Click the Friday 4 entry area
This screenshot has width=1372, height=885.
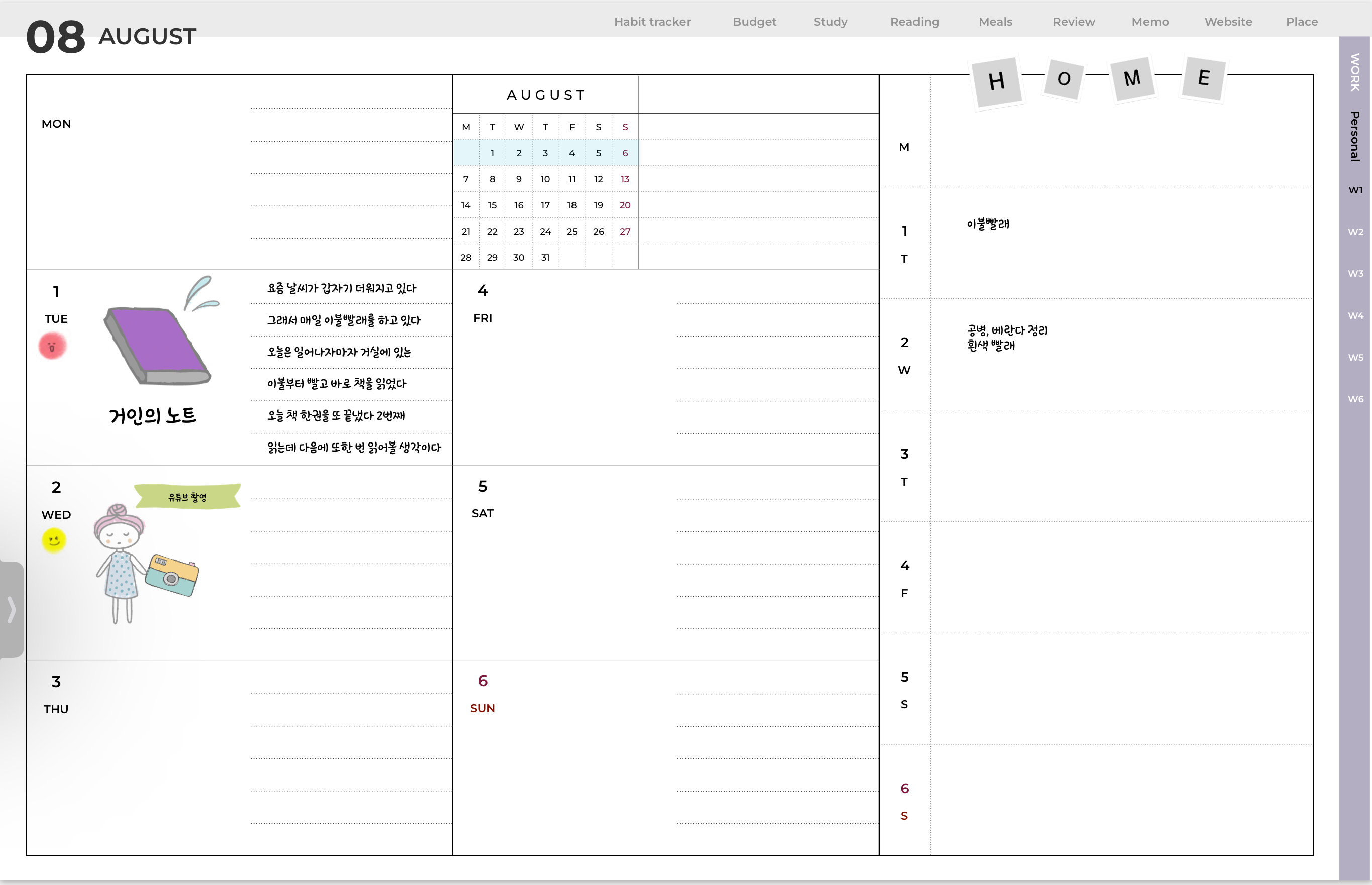(665, 368)
